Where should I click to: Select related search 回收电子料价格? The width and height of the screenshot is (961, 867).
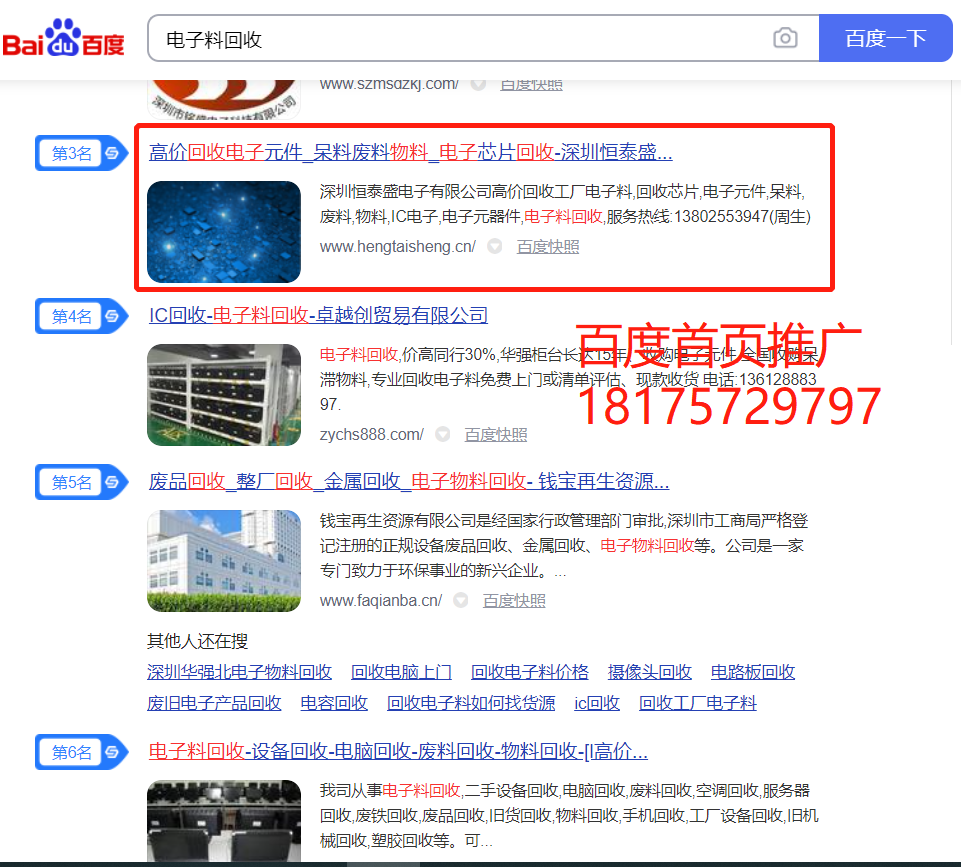[x=530, y=672]
